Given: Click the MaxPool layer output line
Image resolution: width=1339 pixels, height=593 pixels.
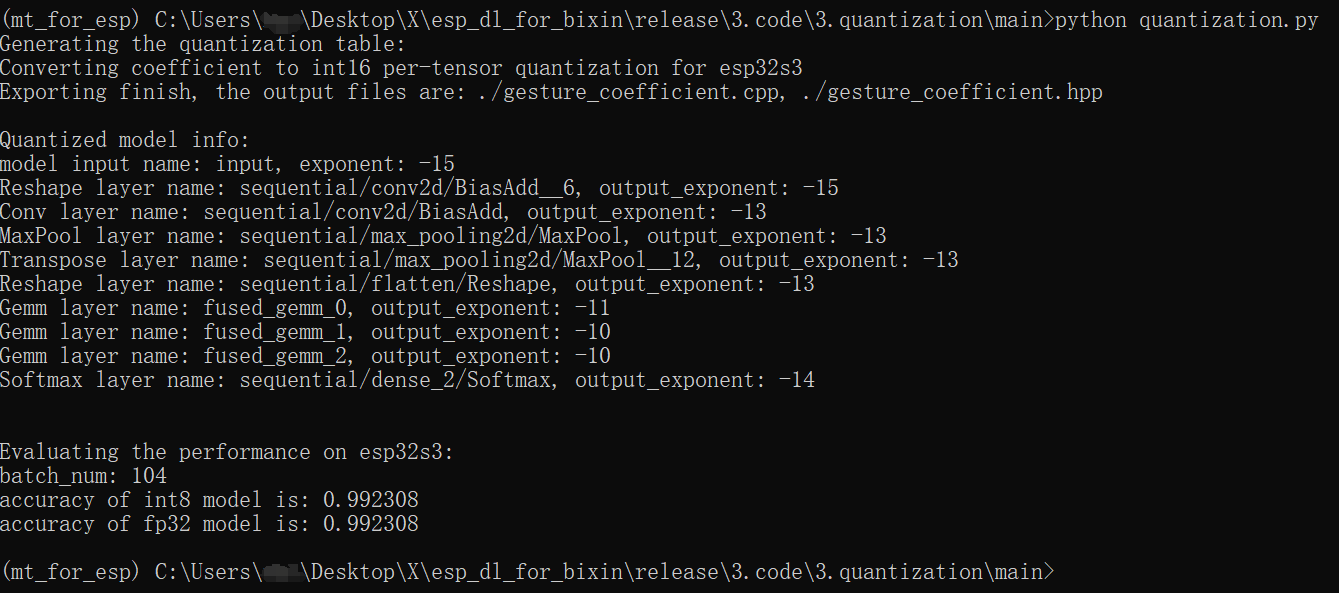Looking at the screenshot, I should (x=443, y=236).
